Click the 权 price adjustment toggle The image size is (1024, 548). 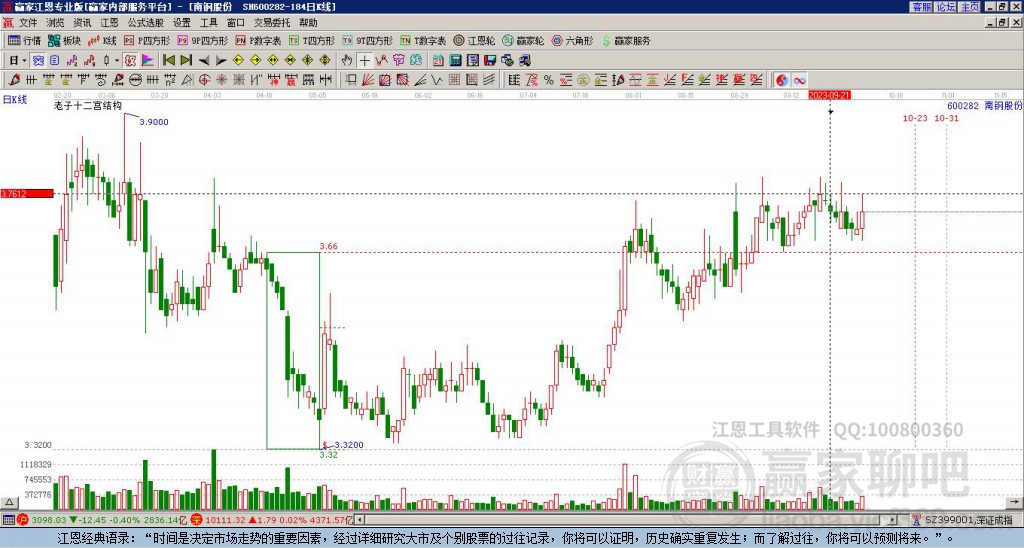click(x=130, y=61)
